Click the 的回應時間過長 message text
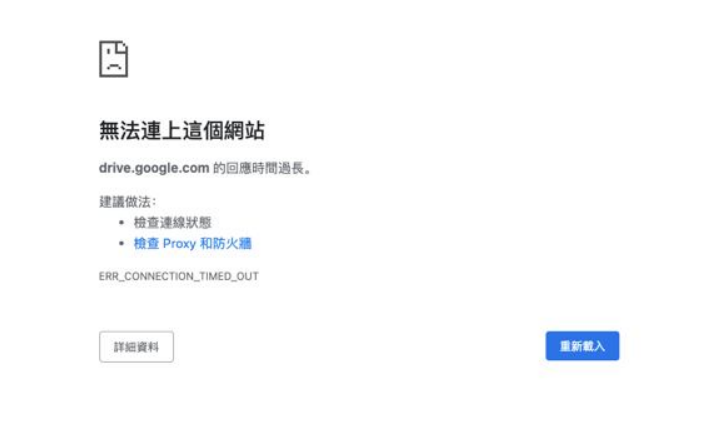Viewport: 724px width, 431px height. pyautogui.click(x=261, y=168)
